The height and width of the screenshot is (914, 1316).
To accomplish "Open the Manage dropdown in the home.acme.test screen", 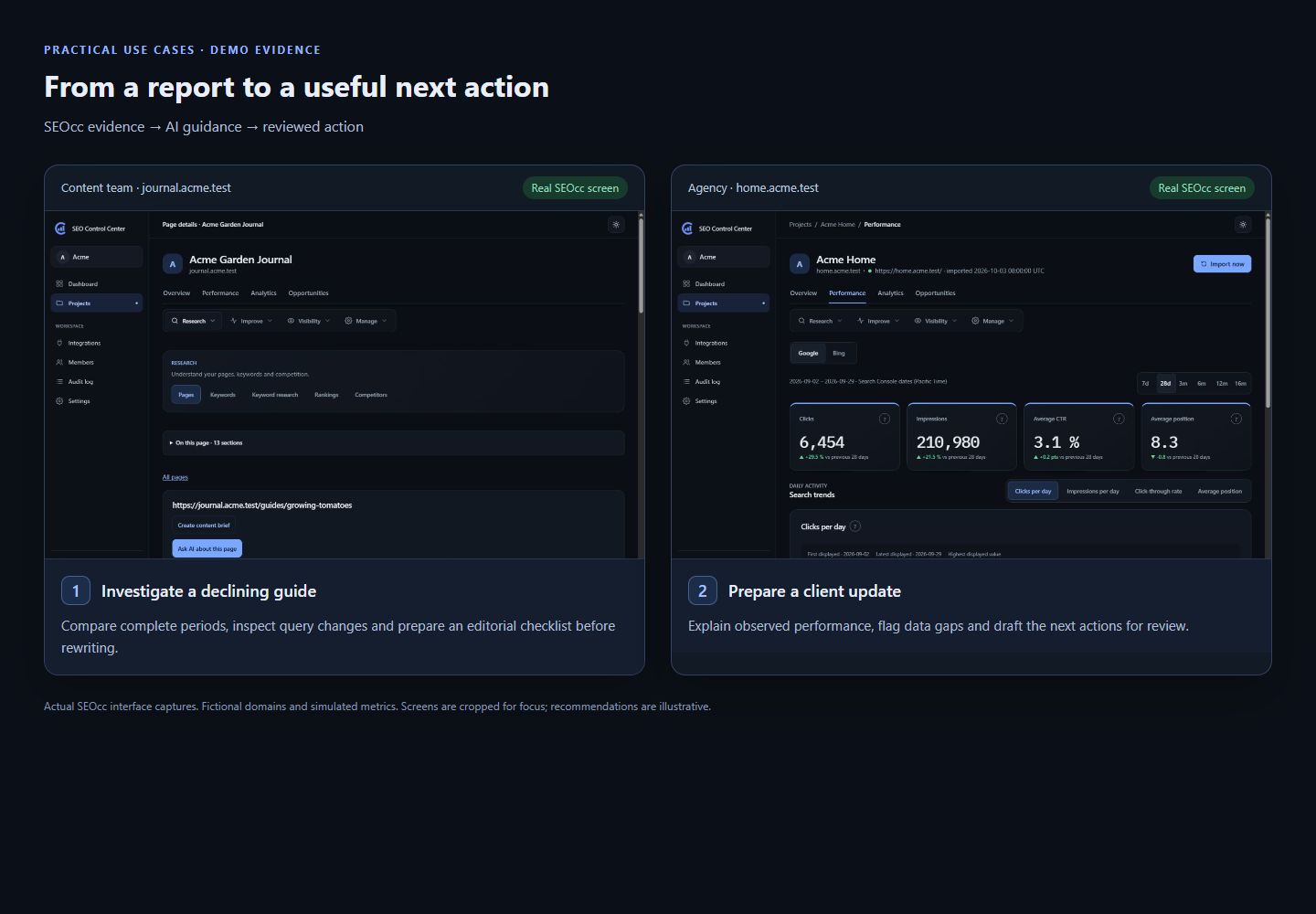I will point(992,321).
